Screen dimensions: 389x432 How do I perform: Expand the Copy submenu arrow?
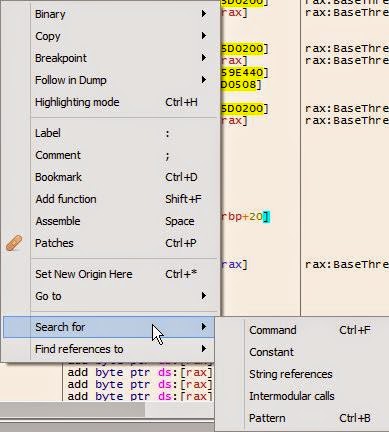pyautogui.click(x=204, y=36)
